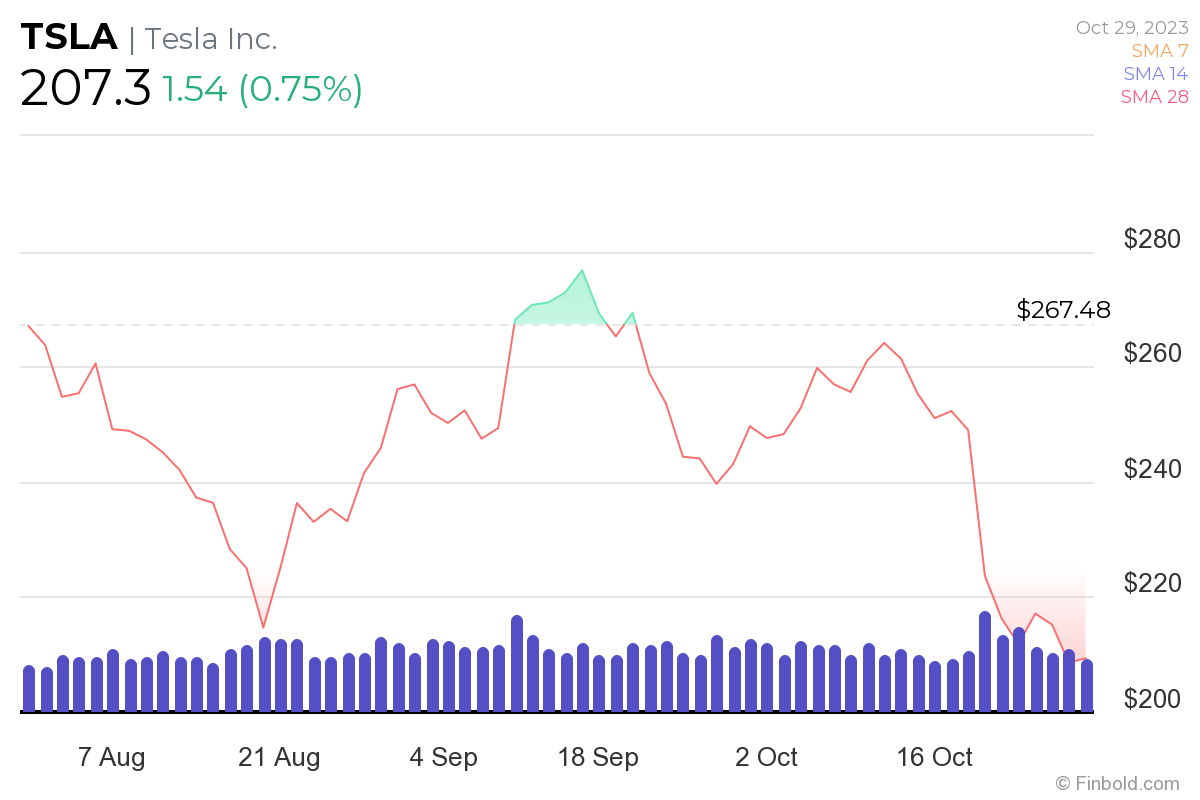This screenshot has height=800, width=1200.
Task: Click the Oct 29, 2023 date label
Action: 1132,28
